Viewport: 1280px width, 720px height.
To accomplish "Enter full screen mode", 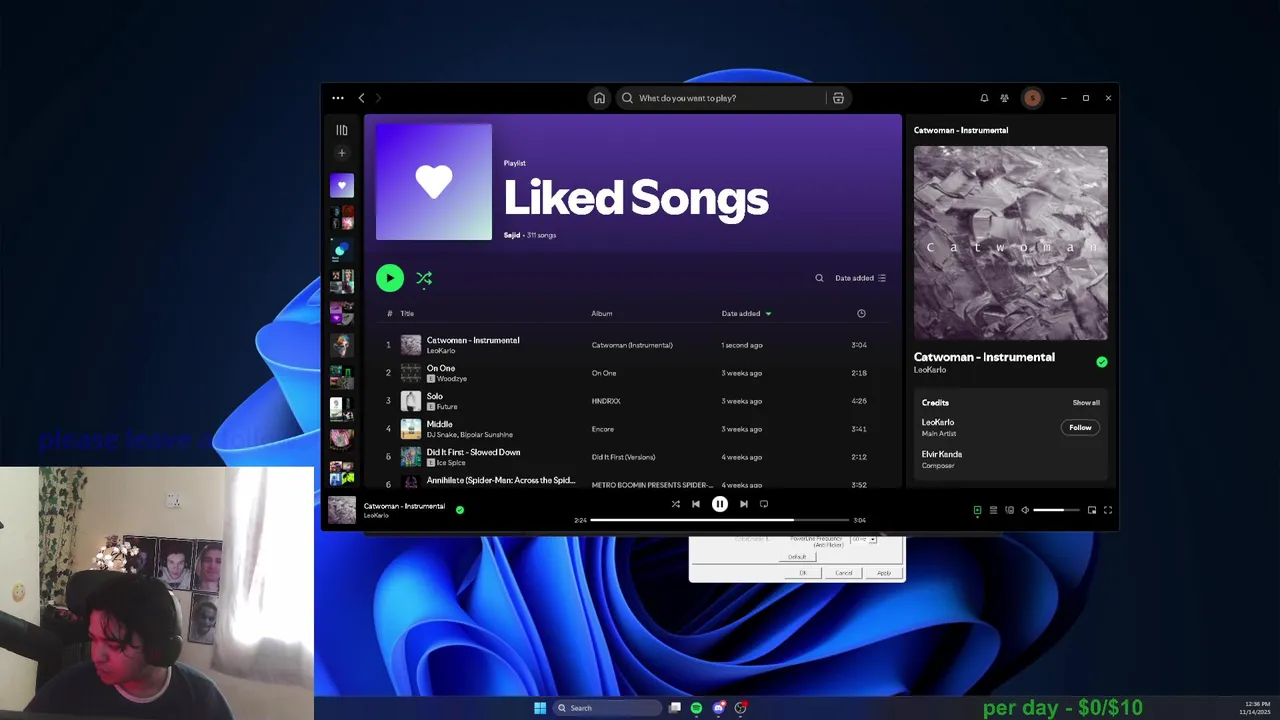I will click(x=1108, y=510).
